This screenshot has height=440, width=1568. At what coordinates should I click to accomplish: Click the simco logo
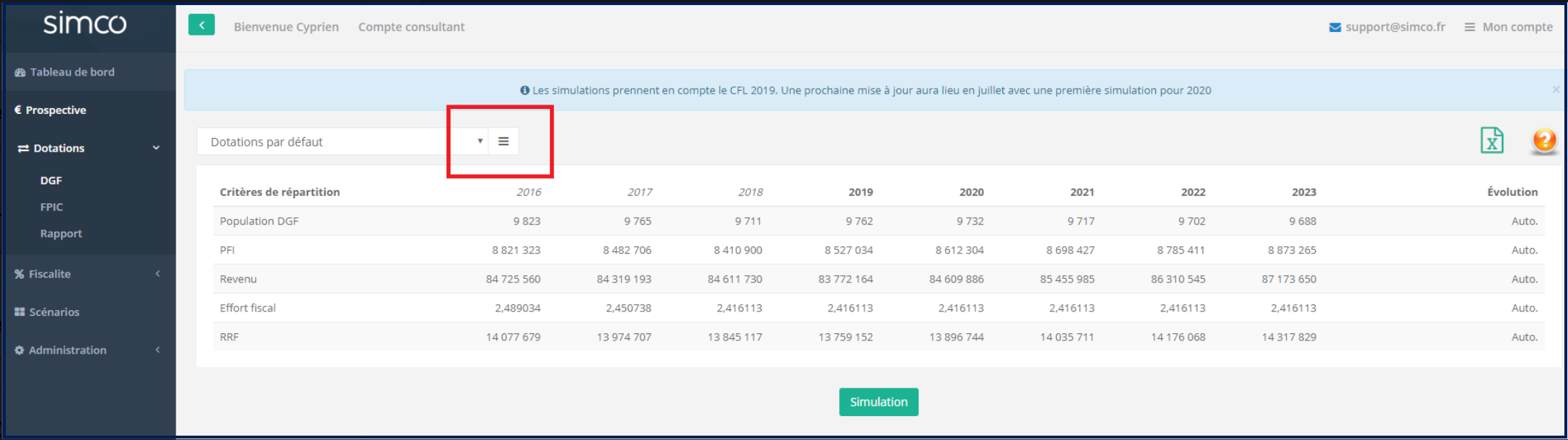pyautogui.click(x=85, y=25)
